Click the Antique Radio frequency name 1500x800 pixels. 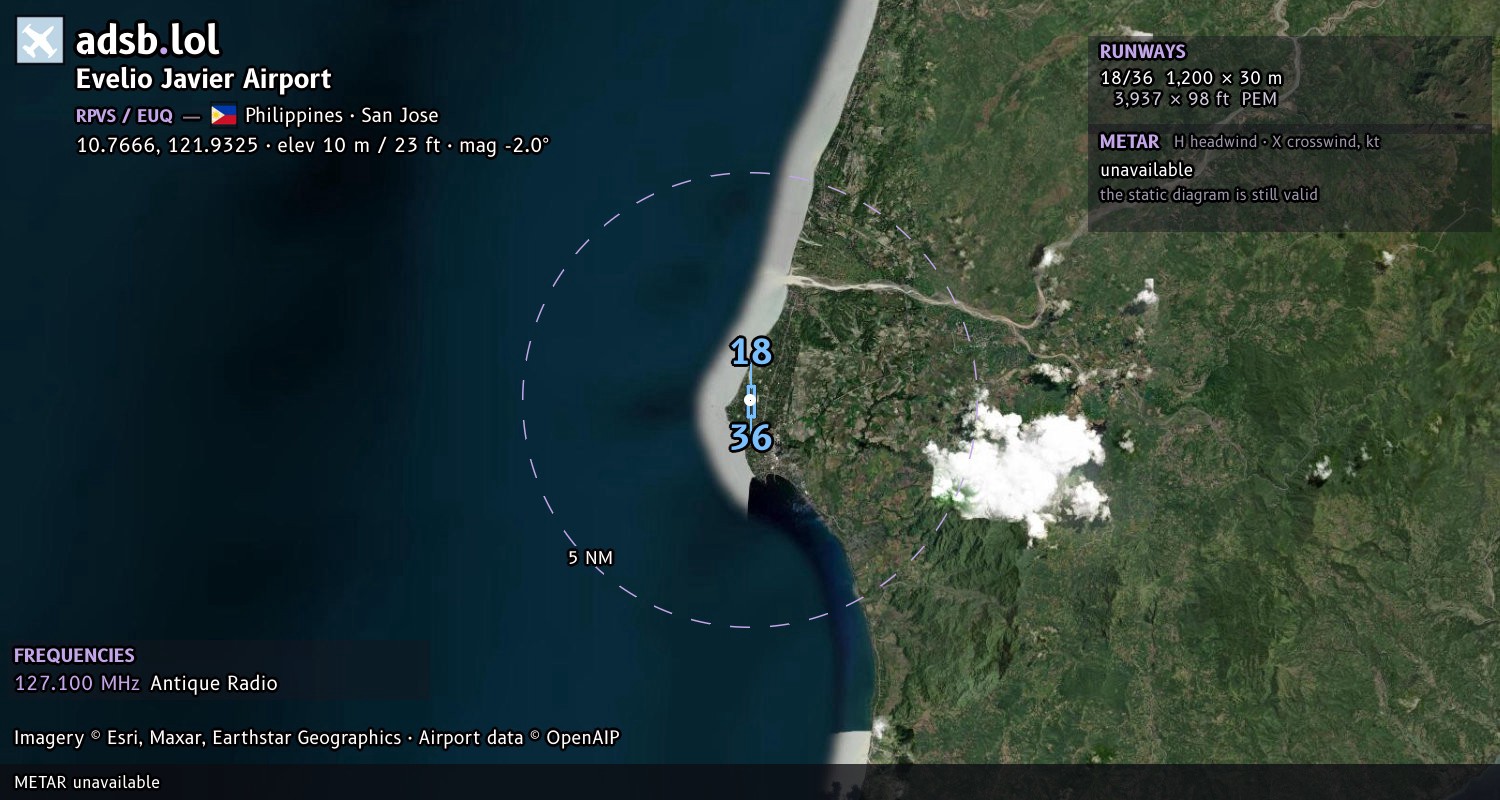[214, 684]
